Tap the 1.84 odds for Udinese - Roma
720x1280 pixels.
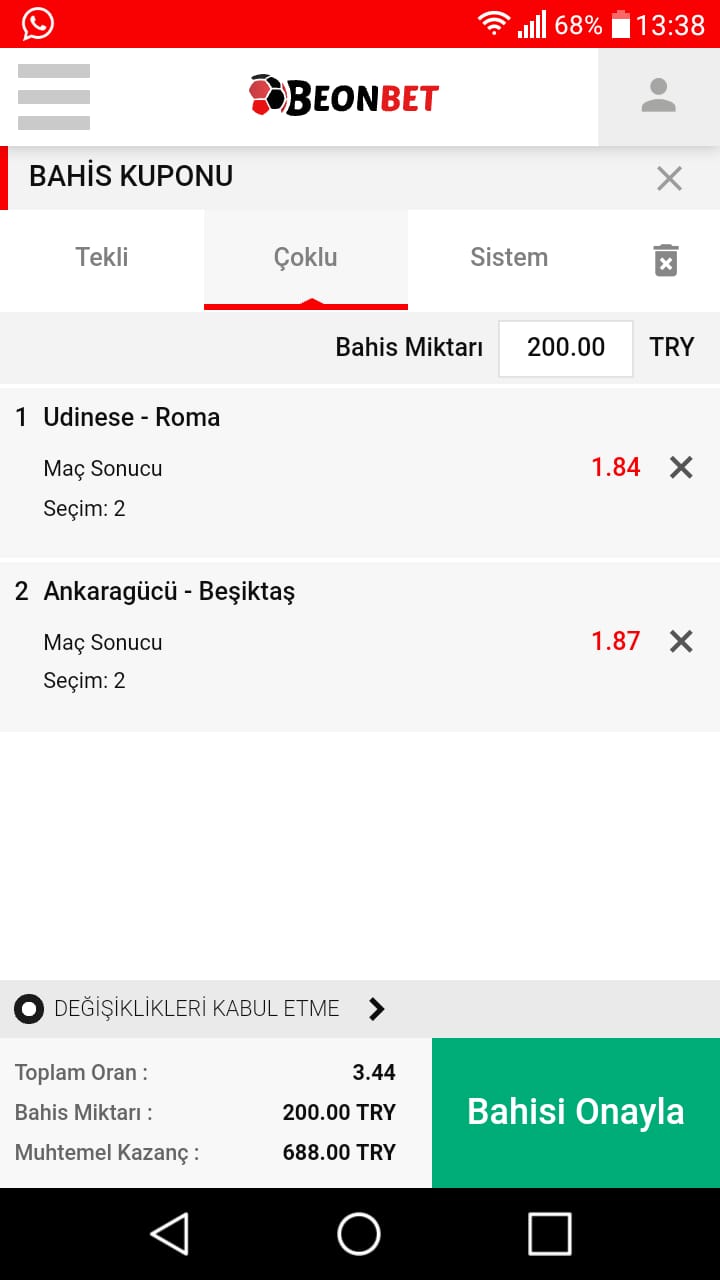[615, 467]
